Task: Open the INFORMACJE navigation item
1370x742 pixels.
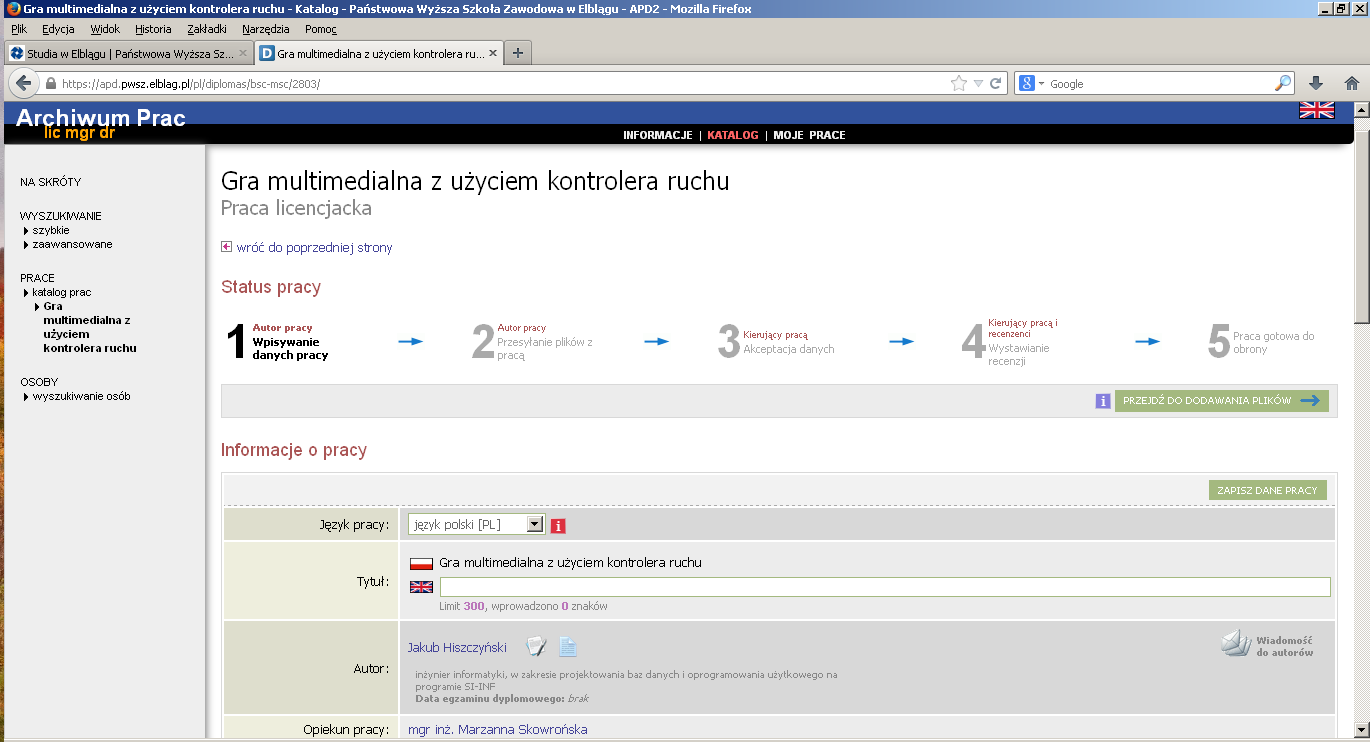Action: pyautogui.click(x=658, y=135)
